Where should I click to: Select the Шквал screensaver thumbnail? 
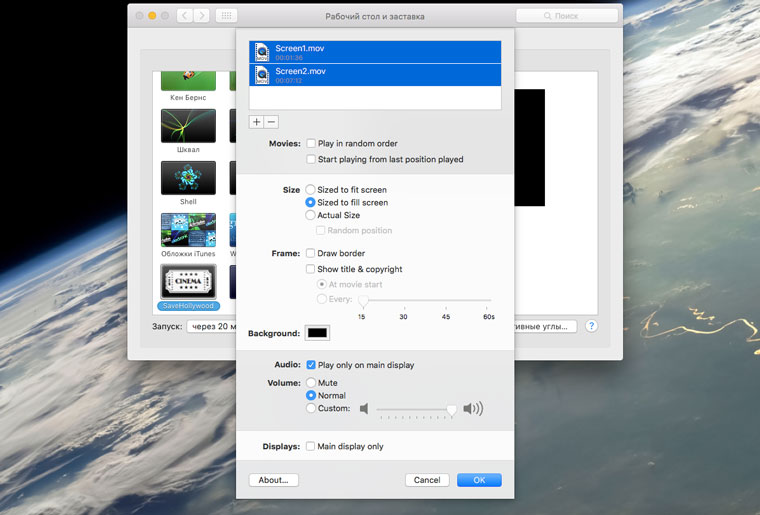coord(188,126)
